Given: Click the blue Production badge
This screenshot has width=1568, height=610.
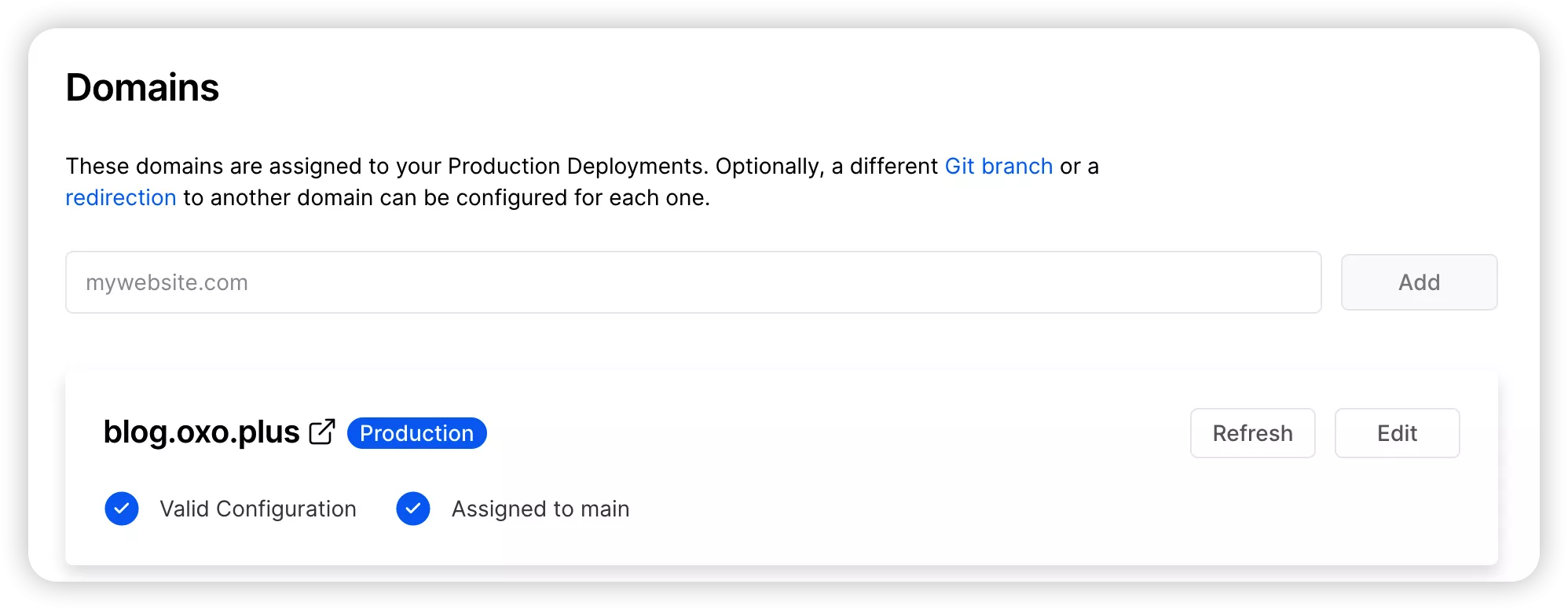Looking at the screenshot, I should (x=416, y=433).
